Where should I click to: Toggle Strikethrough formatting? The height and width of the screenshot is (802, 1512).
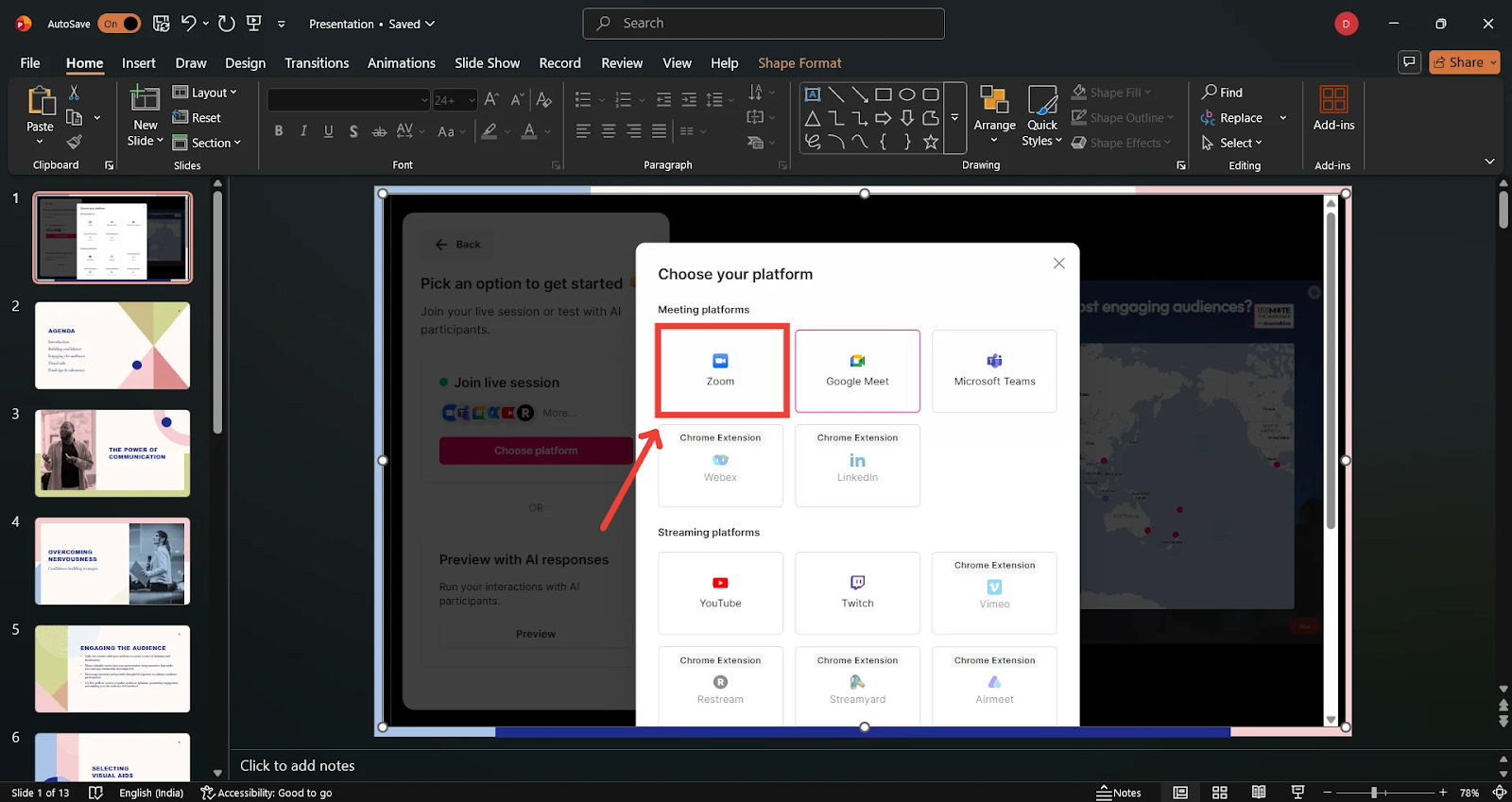pyautogui.click(x=379, y=131)
